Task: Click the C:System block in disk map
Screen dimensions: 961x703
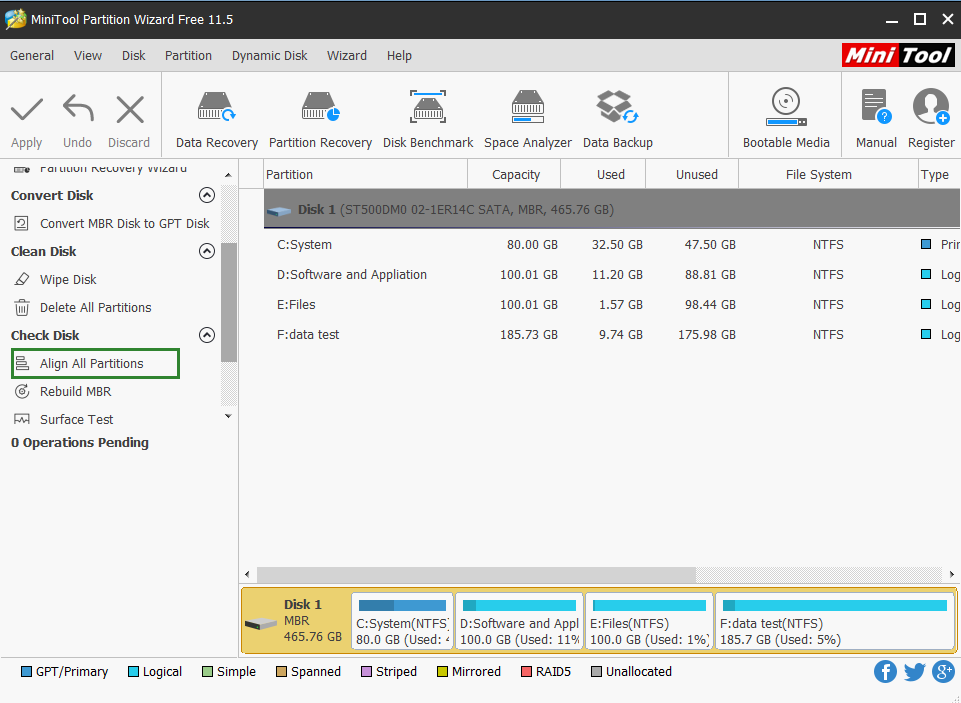Action: click(402, 621)
